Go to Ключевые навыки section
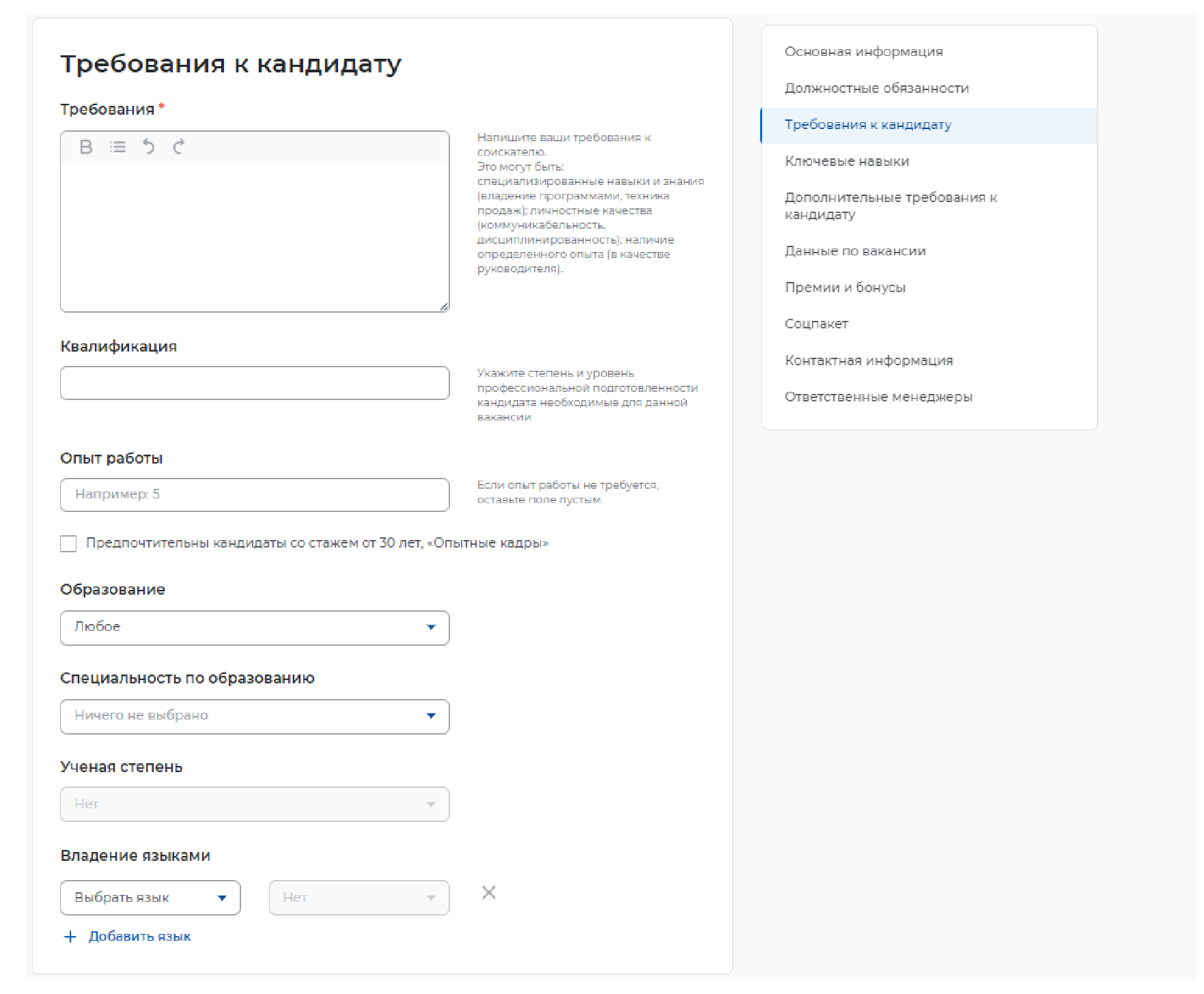Screen dimensions: 1204x994 pyautogui.click(x=929, y=162)
